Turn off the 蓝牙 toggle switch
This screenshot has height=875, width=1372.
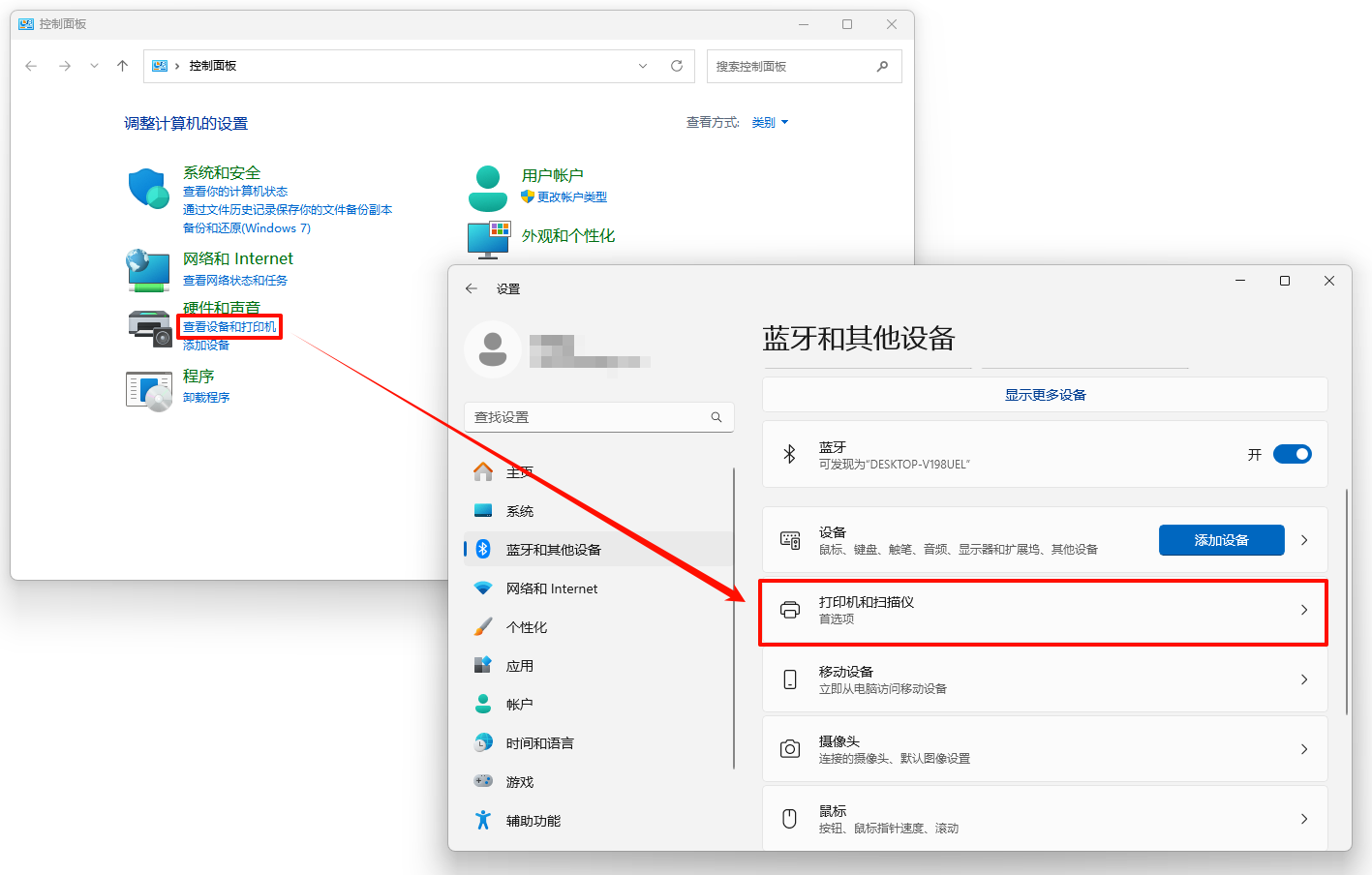pyautogui.click(x=1292, y=454)
